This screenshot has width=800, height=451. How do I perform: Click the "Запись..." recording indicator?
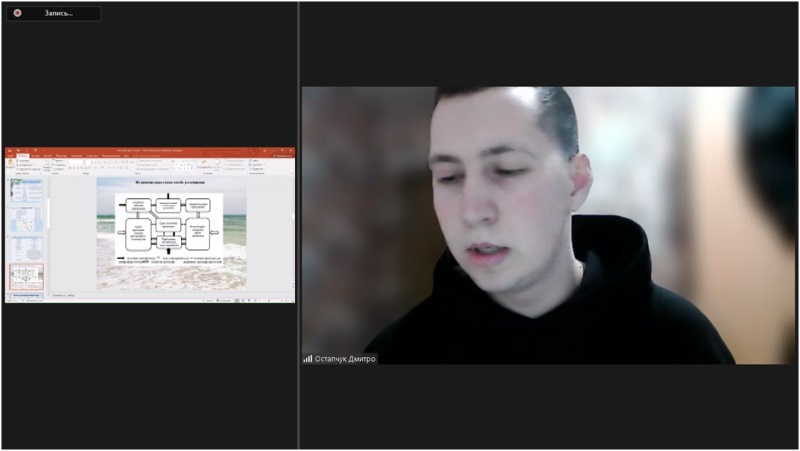click(54, 13)
